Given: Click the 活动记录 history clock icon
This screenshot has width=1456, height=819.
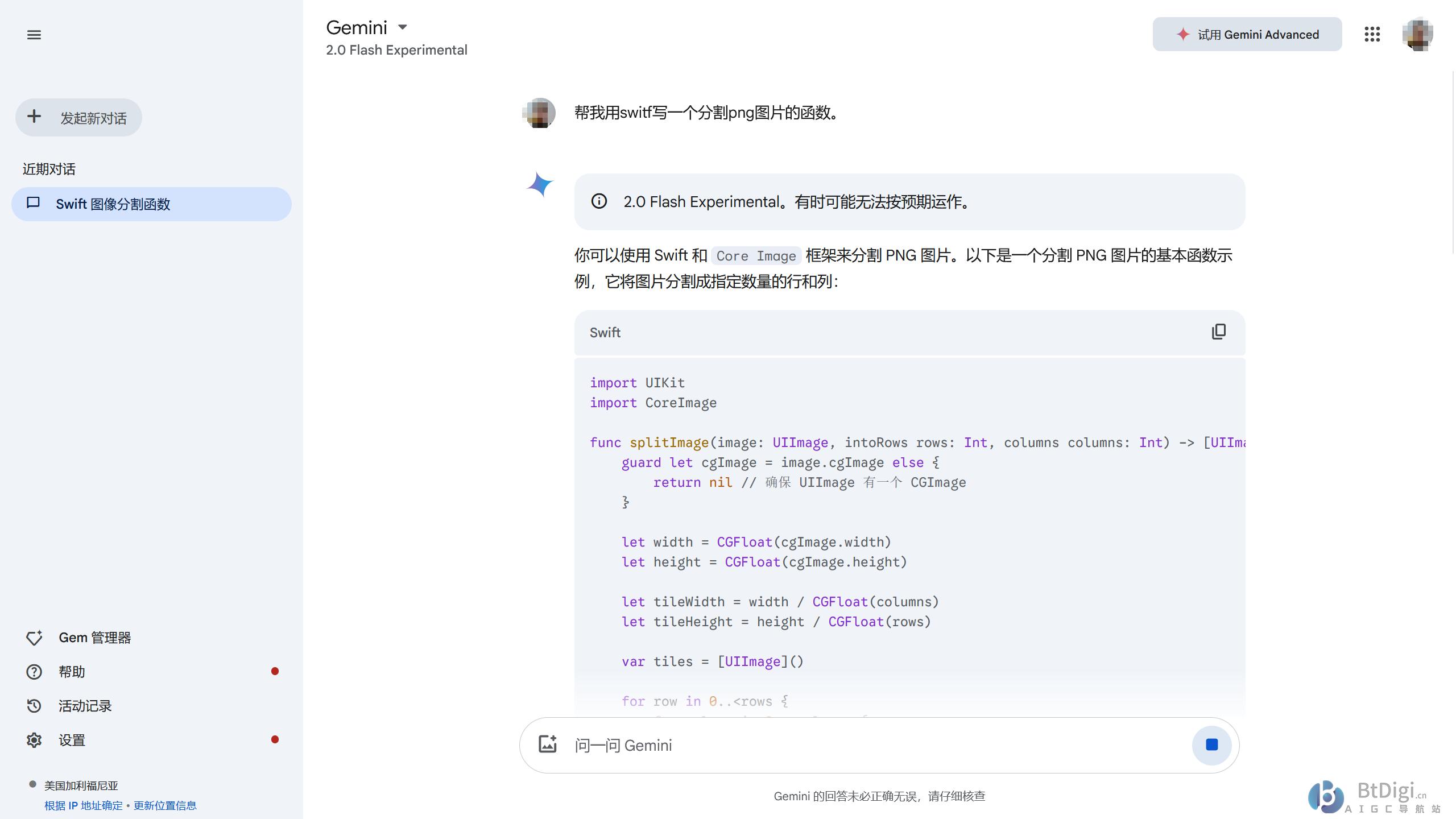Looking at the screenshot, I should (34, 706).
